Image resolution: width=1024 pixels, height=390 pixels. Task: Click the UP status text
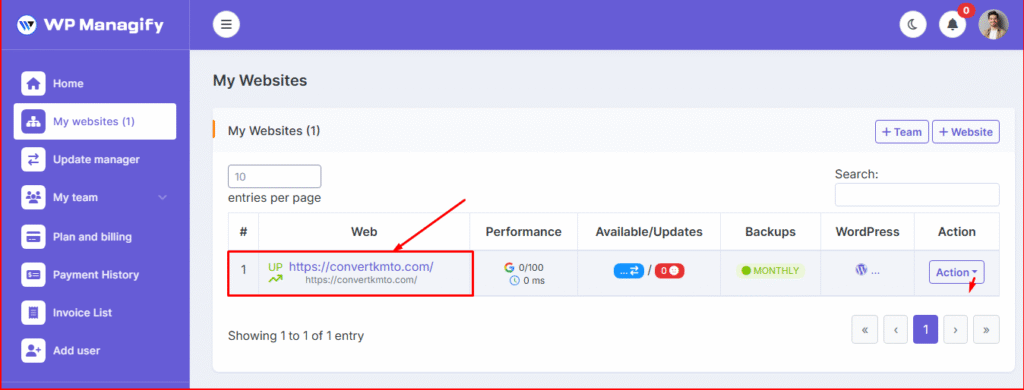[276, 267]
